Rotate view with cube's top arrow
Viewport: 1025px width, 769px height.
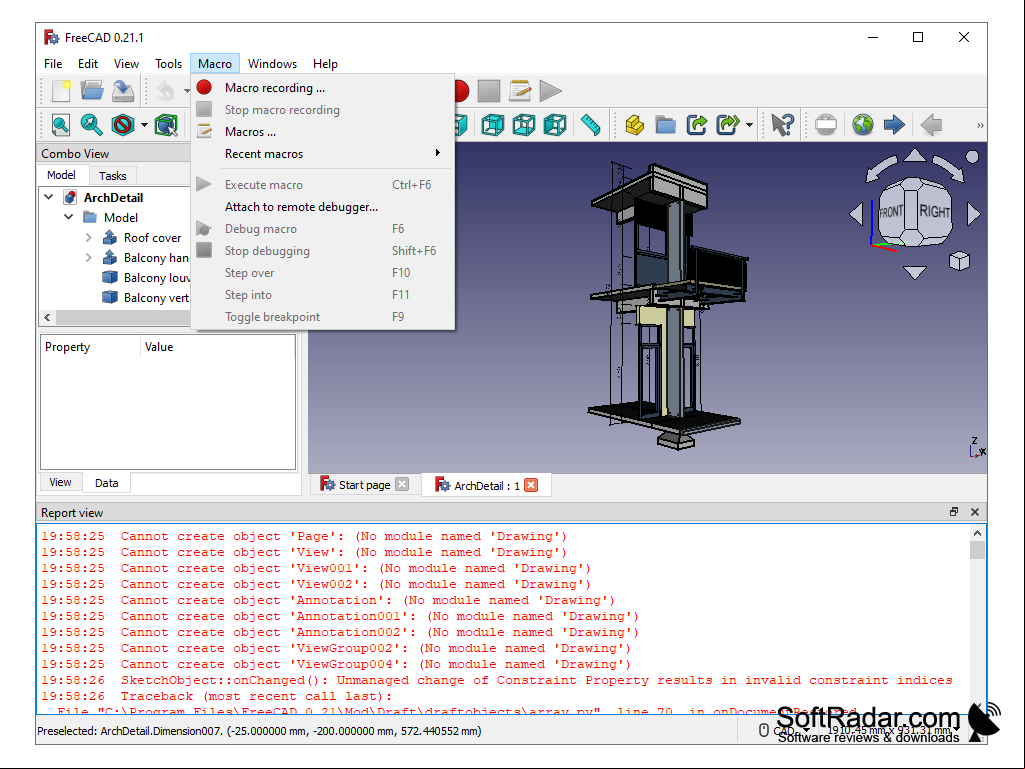[x=915, y=156]
